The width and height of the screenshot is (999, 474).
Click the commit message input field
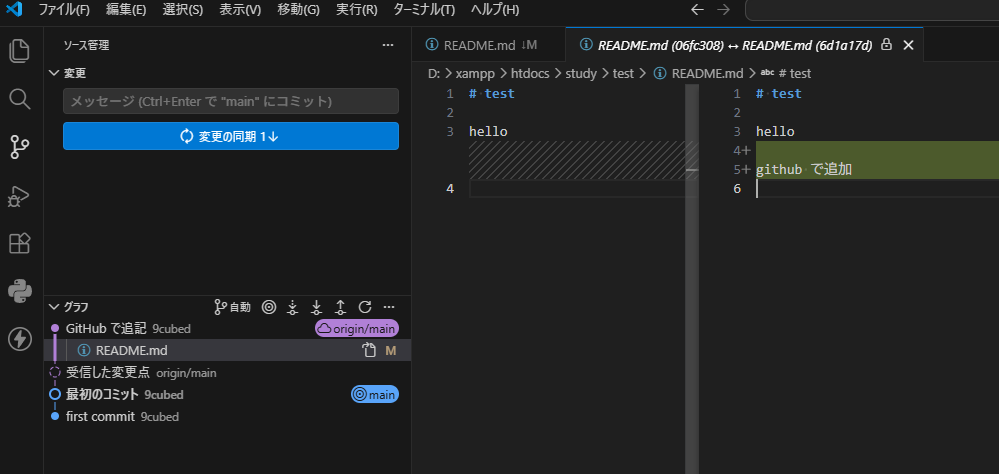tap(230, 101)
